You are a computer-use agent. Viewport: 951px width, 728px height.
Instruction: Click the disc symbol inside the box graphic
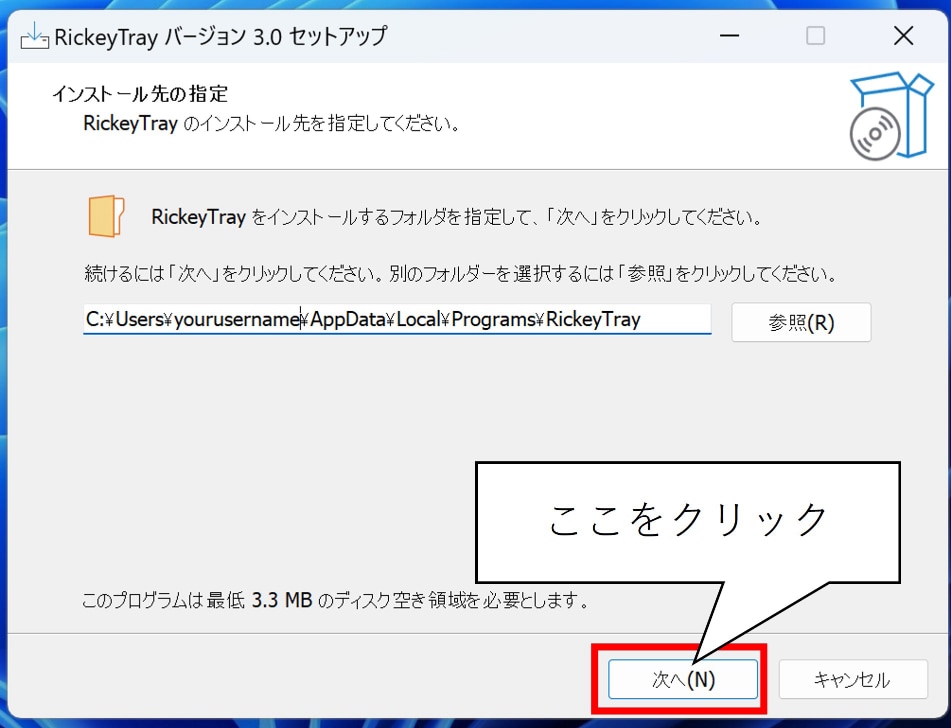872,132
